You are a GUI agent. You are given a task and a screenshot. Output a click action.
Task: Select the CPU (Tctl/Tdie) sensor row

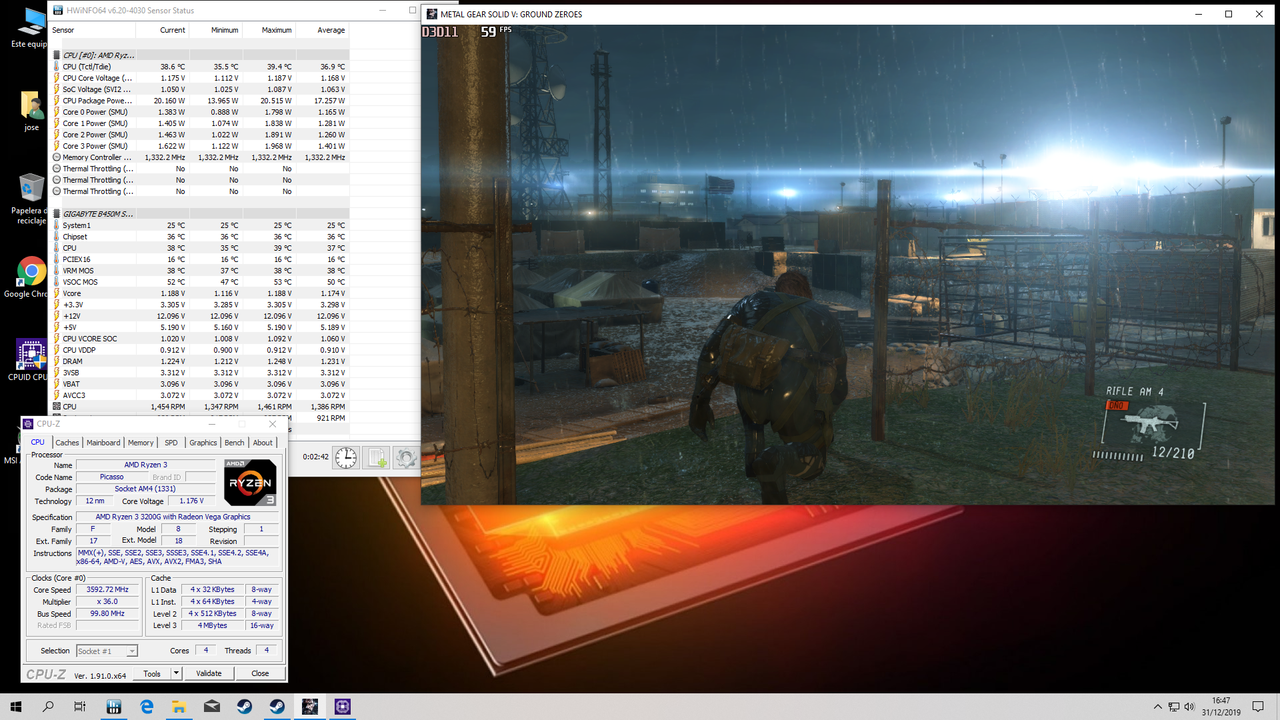tap(199, 66)
